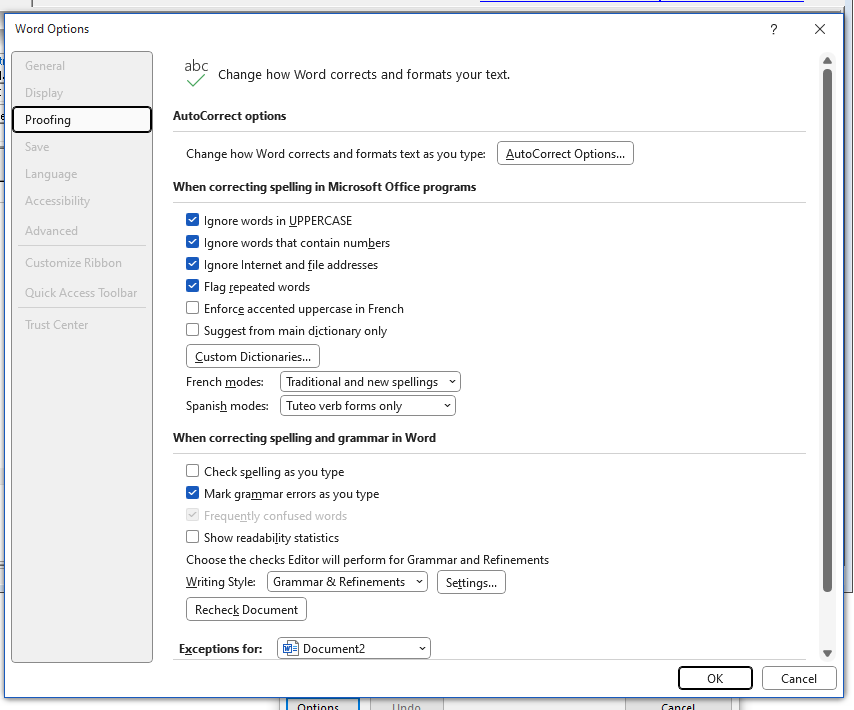This screenshot has height=710, width=854.
Task: Click Cancel in Word Options dialog
Action: pos(799,678)
